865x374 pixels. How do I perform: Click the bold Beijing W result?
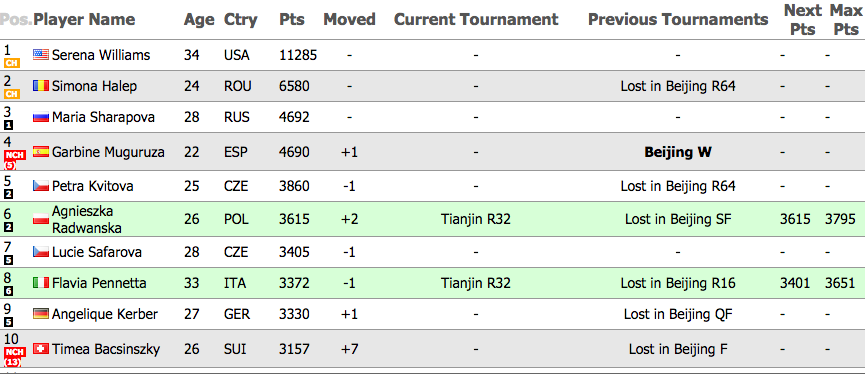678,152
